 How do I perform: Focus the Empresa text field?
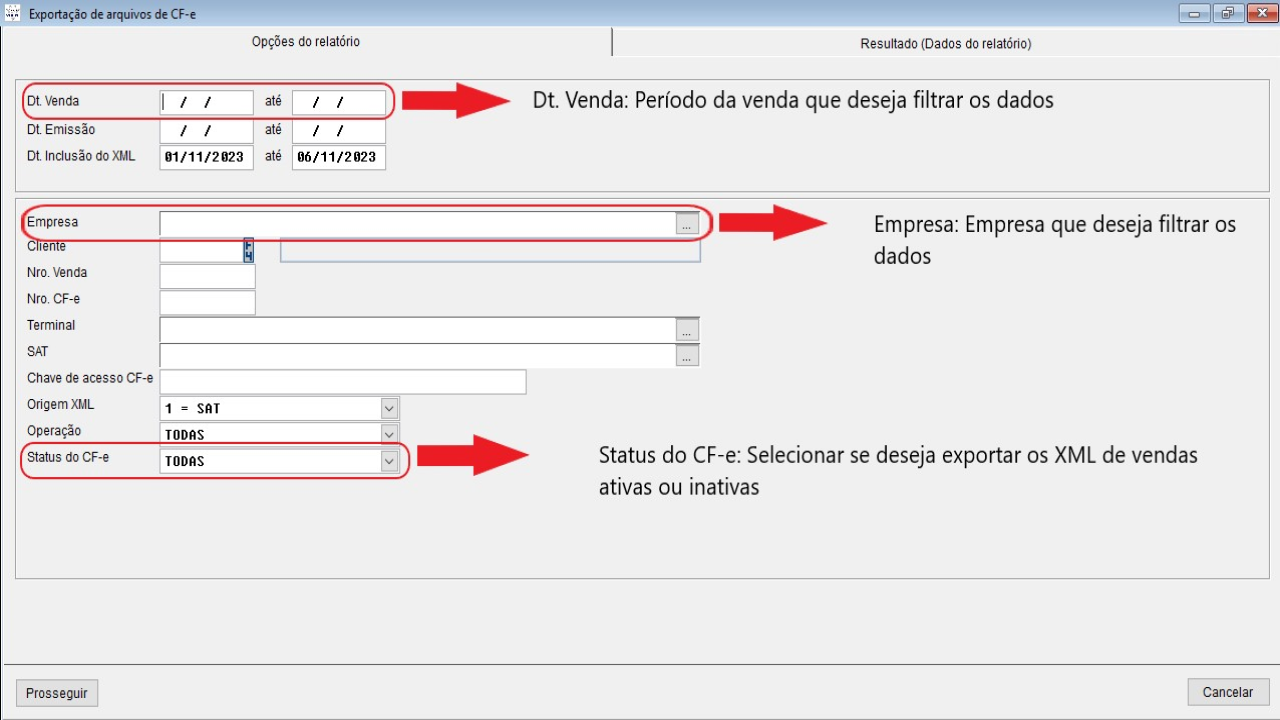[418, 224]
